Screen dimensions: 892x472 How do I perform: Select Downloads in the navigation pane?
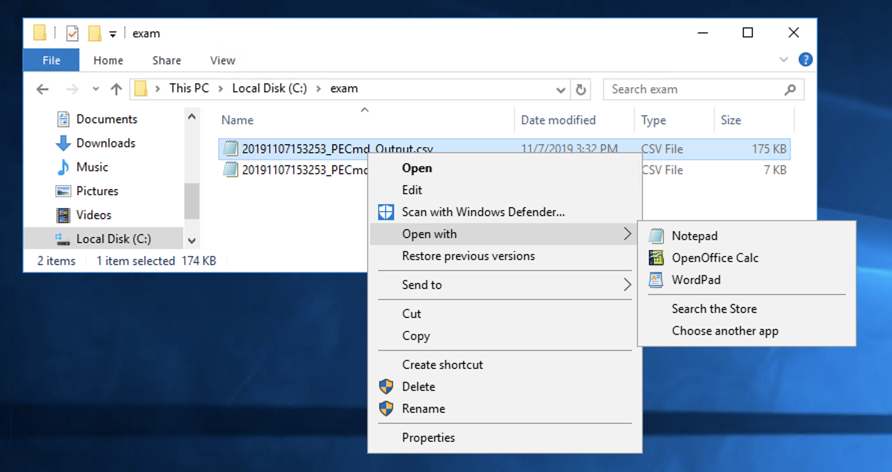pos(105,143)
